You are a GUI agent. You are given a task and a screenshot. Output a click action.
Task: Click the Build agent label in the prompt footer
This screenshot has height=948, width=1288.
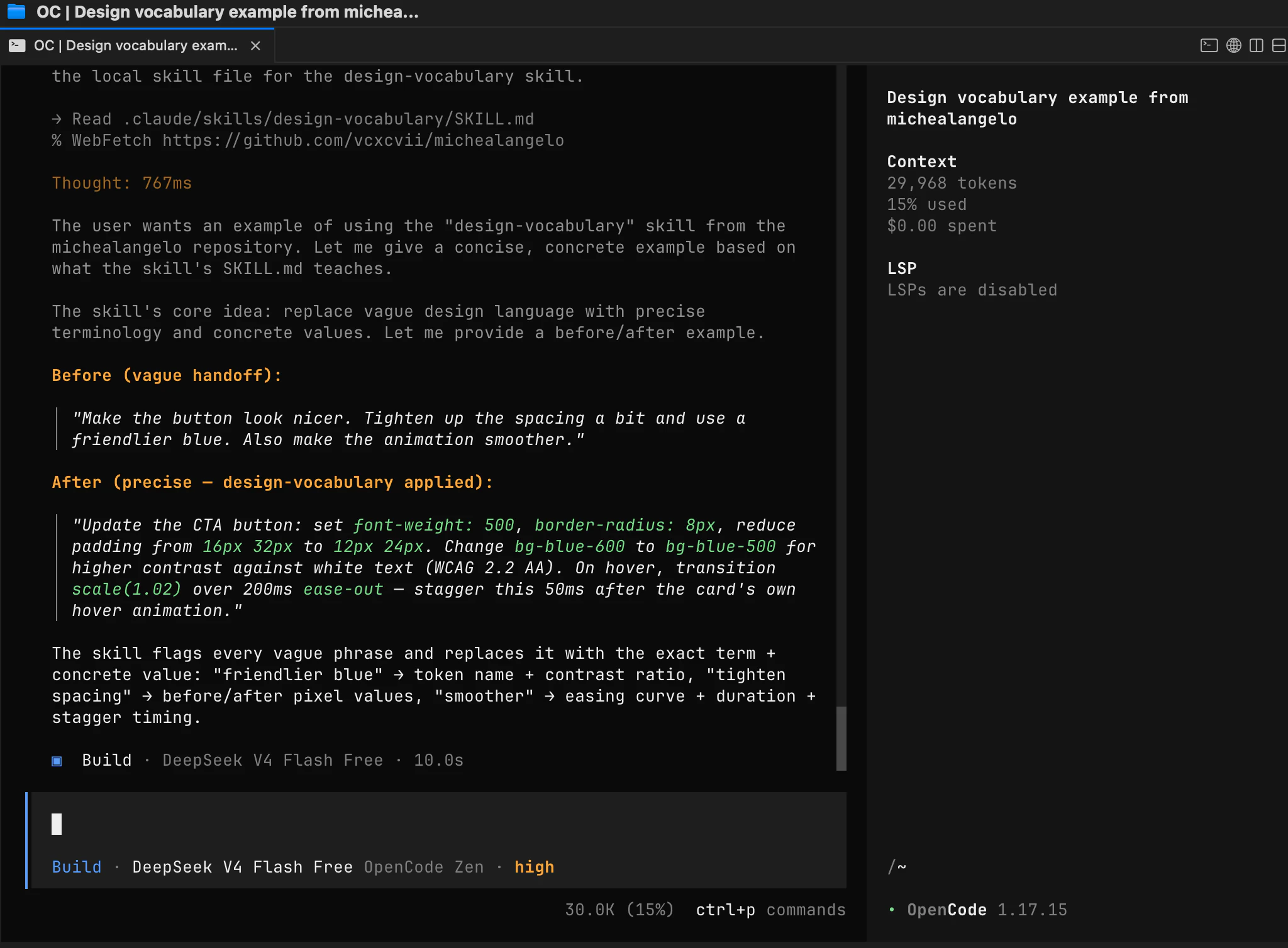pyautogui.click(x=77, y=867)
